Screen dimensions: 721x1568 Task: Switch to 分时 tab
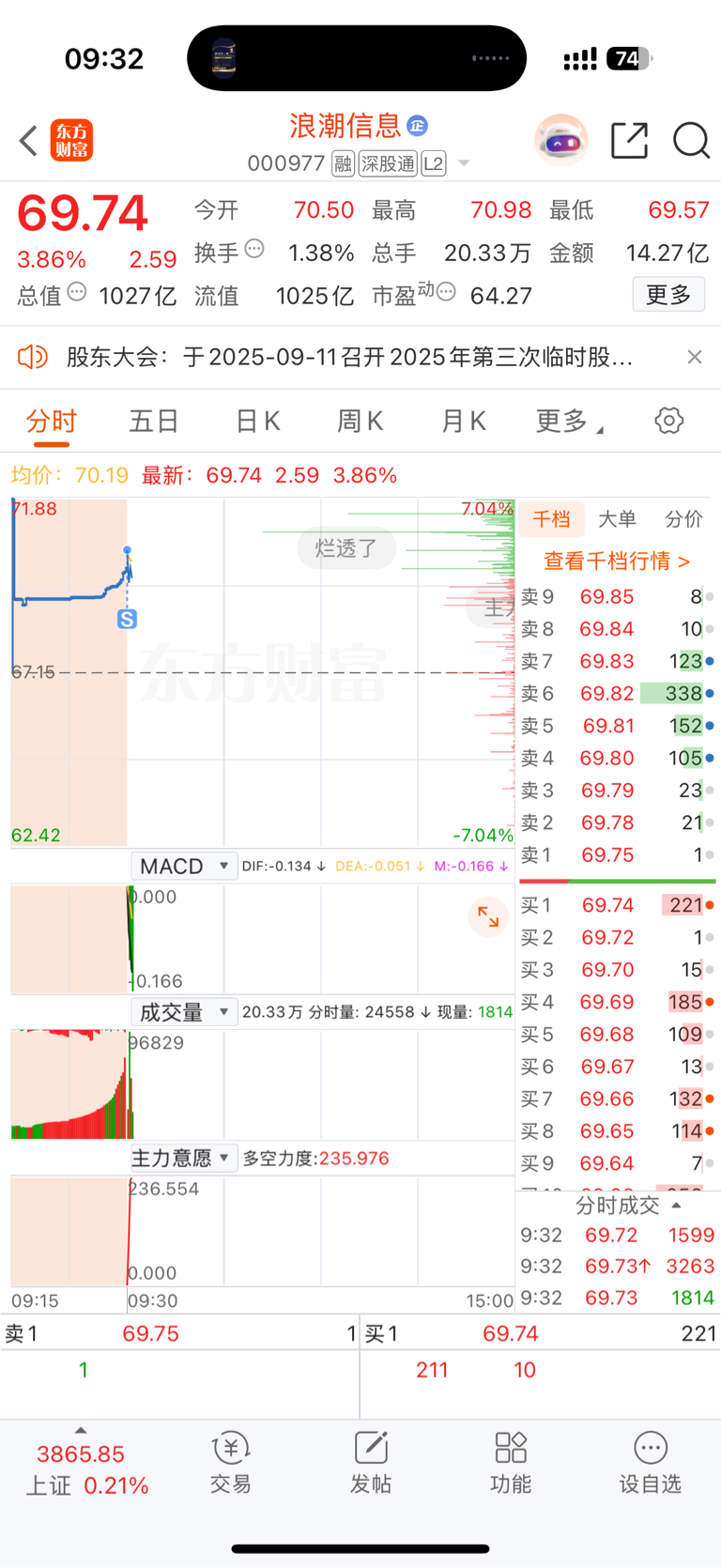coord(52,422)
